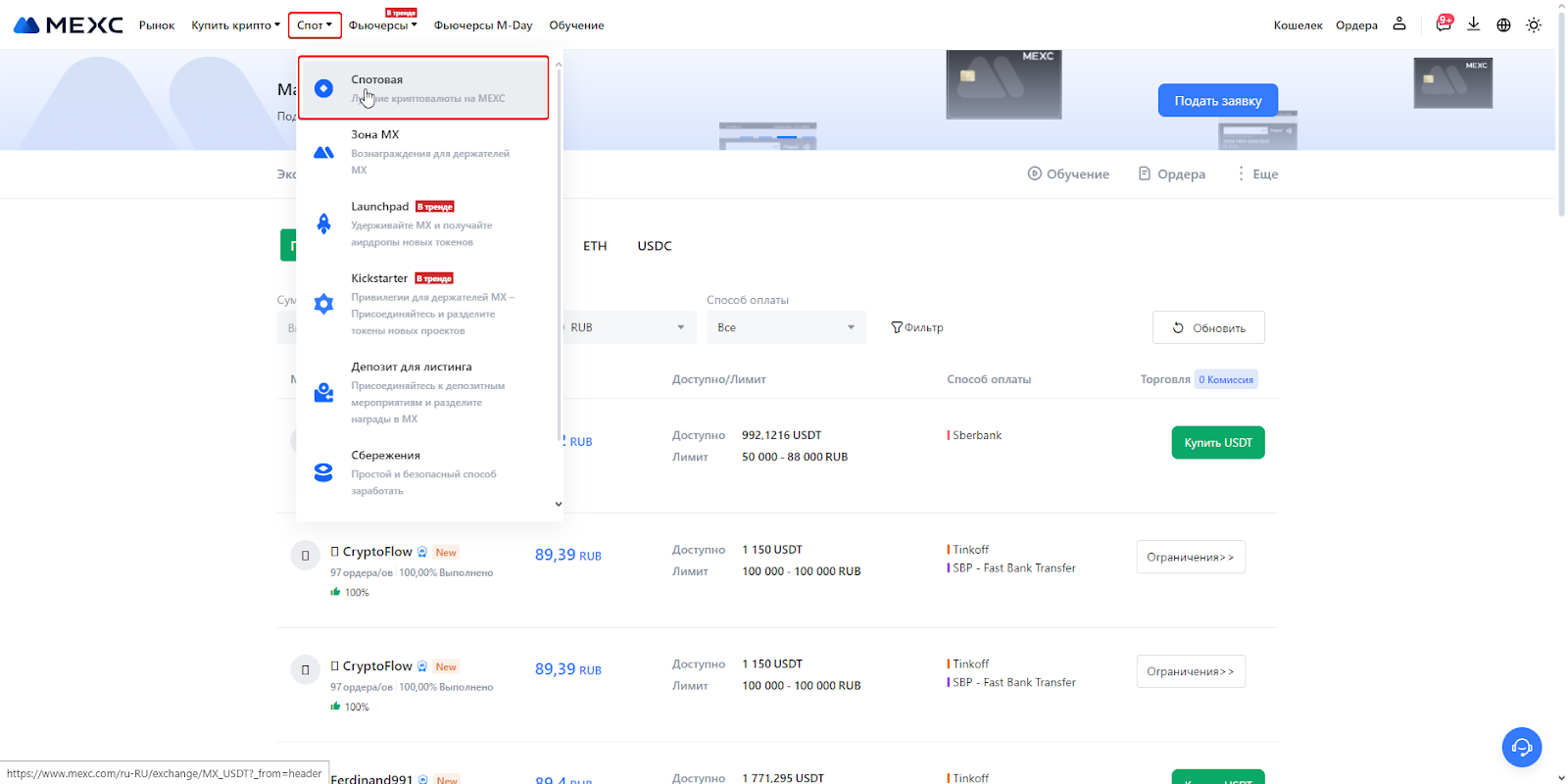This screenshot has height=784, width=1568.
Task: Expand the Купить крипто dropdown
Action: tap(235, 25)
